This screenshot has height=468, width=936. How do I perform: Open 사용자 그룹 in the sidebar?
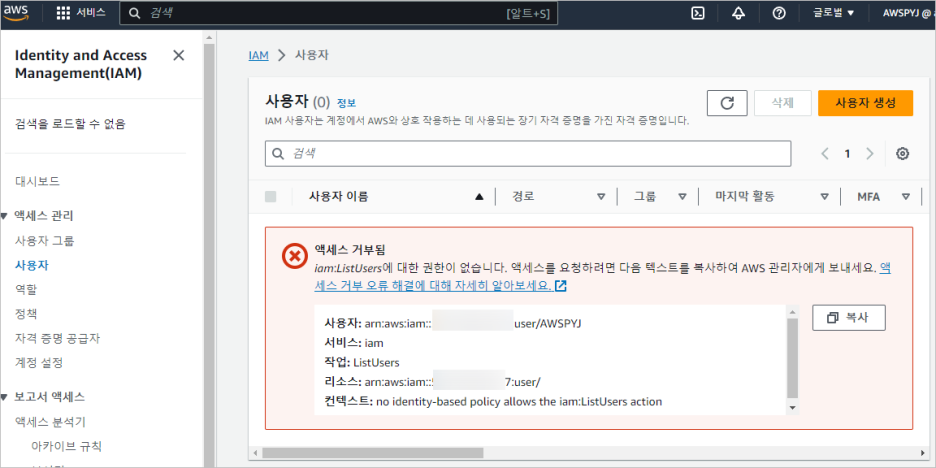click(45, 241)
